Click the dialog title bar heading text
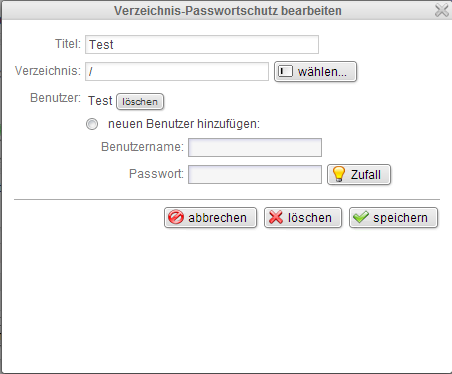The width and height of the screenshot is (452, 374). [x=228, y=11]
